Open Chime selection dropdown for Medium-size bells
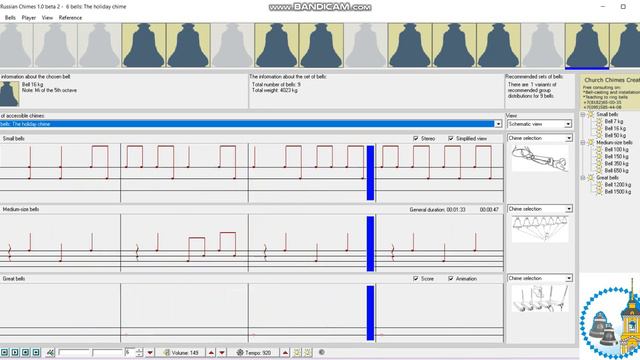Viewport: 640px width, 360px height. coord(569,209)
